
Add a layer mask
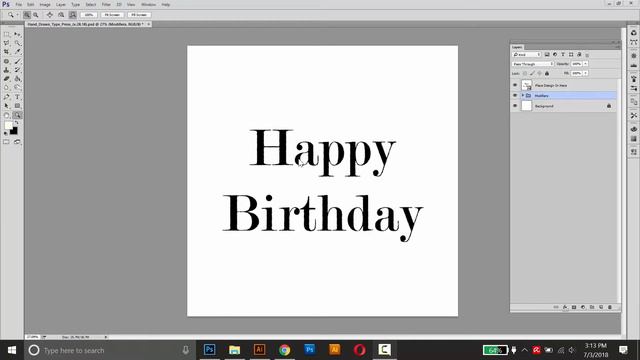point(574,307)
